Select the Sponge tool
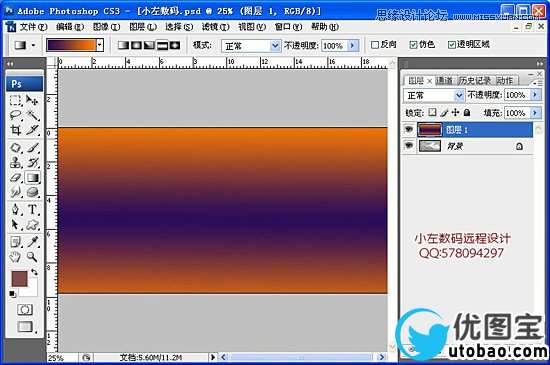 [32, 192]
